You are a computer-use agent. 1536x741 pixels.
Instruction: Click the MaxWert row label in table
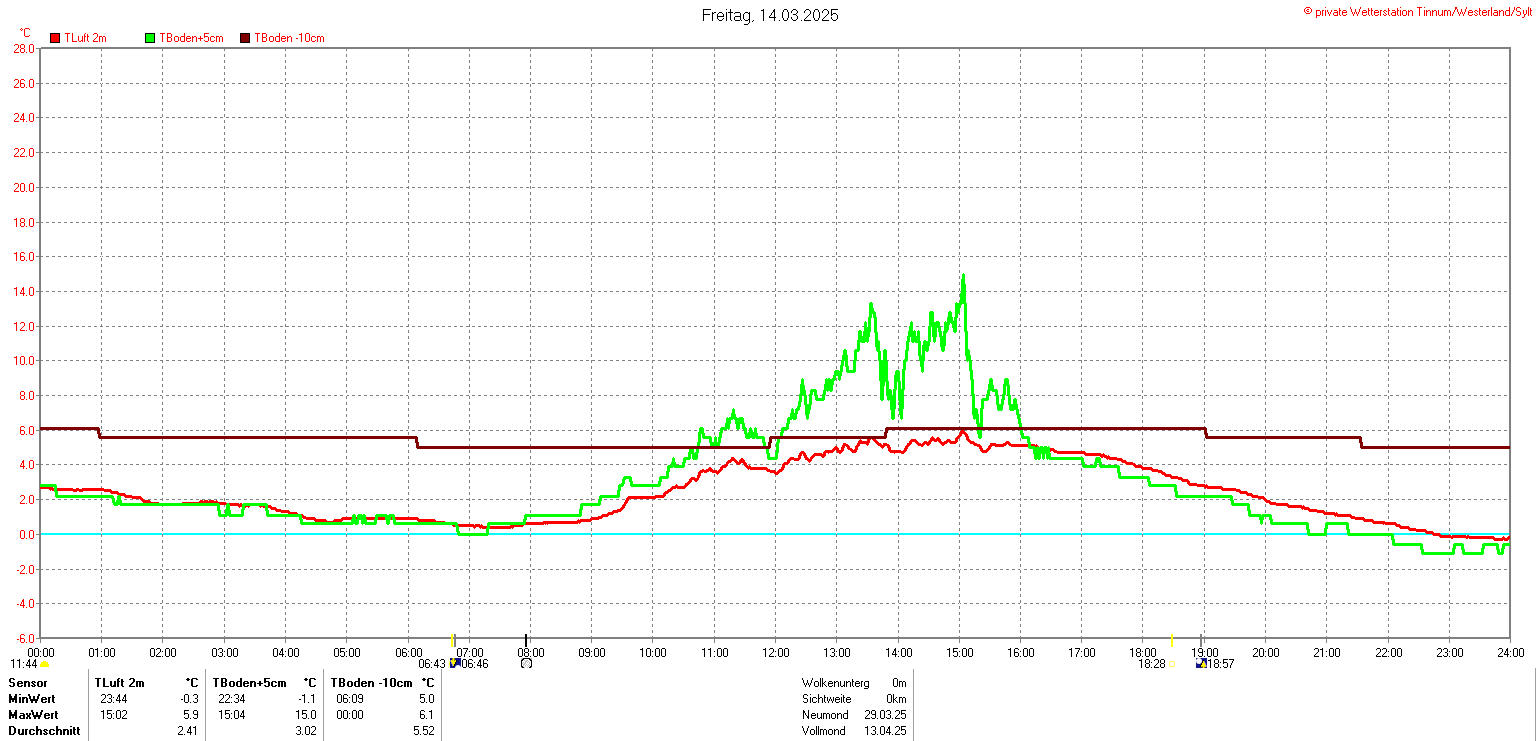(33, 715)
